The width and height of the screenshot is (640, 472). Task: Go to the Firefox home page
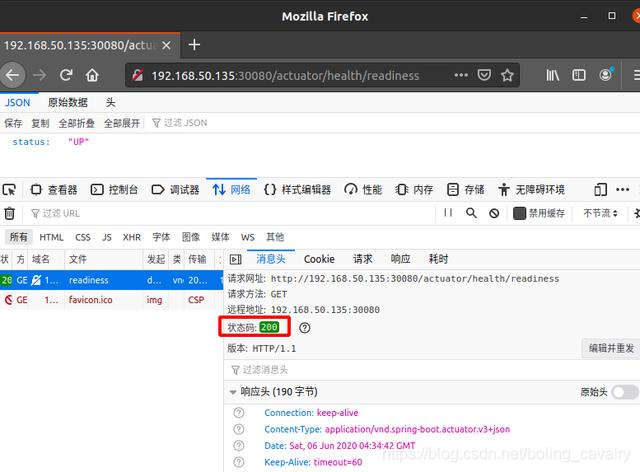(x=92, y=75)
